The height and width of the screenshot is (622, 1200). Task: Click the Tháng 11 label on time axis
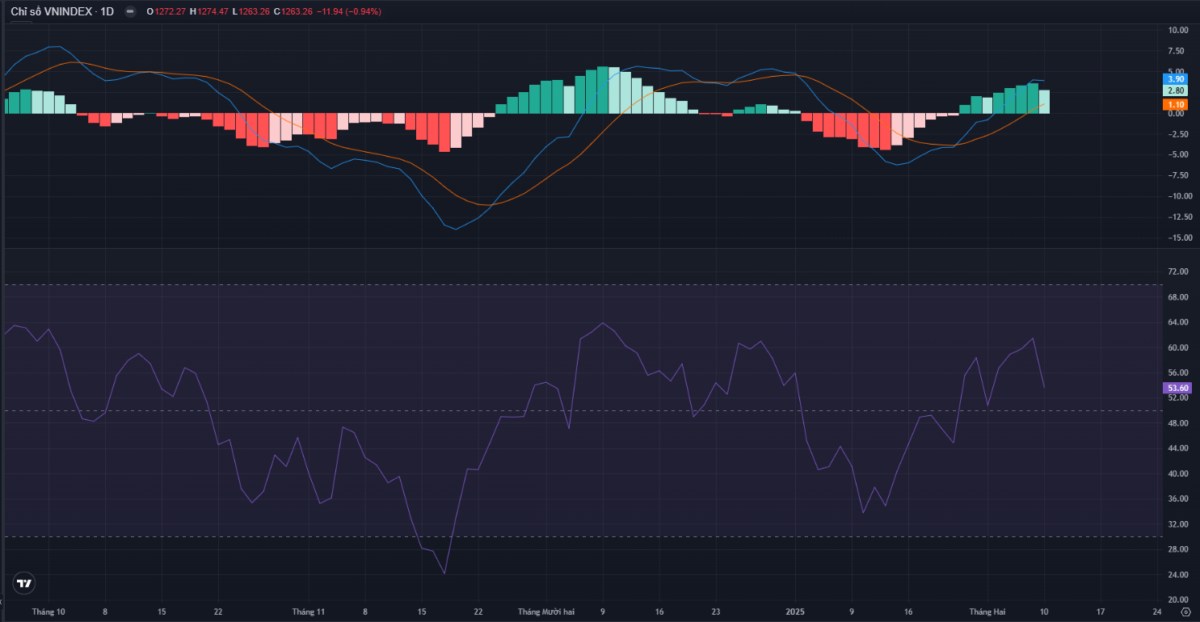point(309,610)
